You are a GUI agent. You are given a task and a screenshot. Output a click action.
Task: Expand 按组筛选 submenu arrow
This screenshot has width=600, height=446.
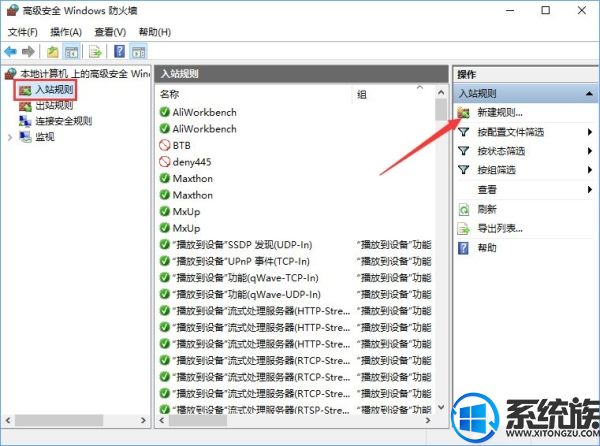(590, 170)
